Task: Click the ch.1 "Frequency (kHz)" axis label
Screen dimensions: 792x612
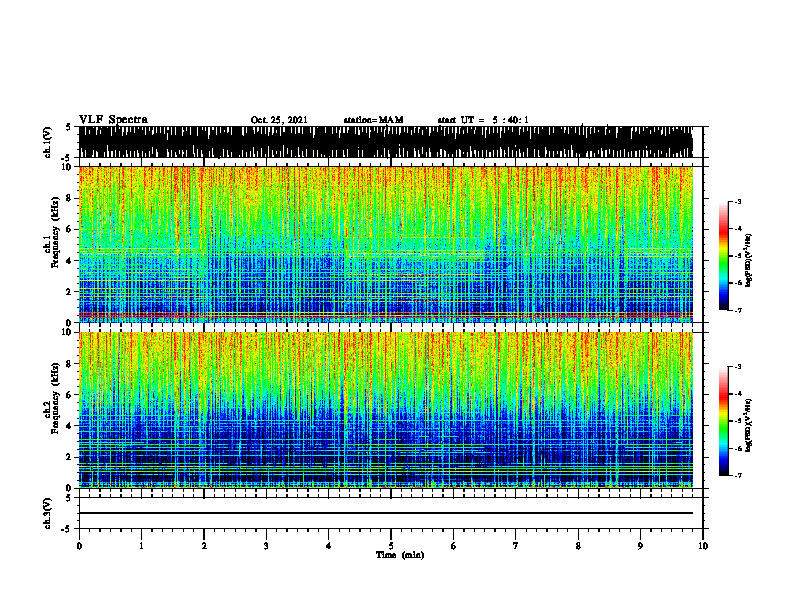Action: (x=55, y=232)
